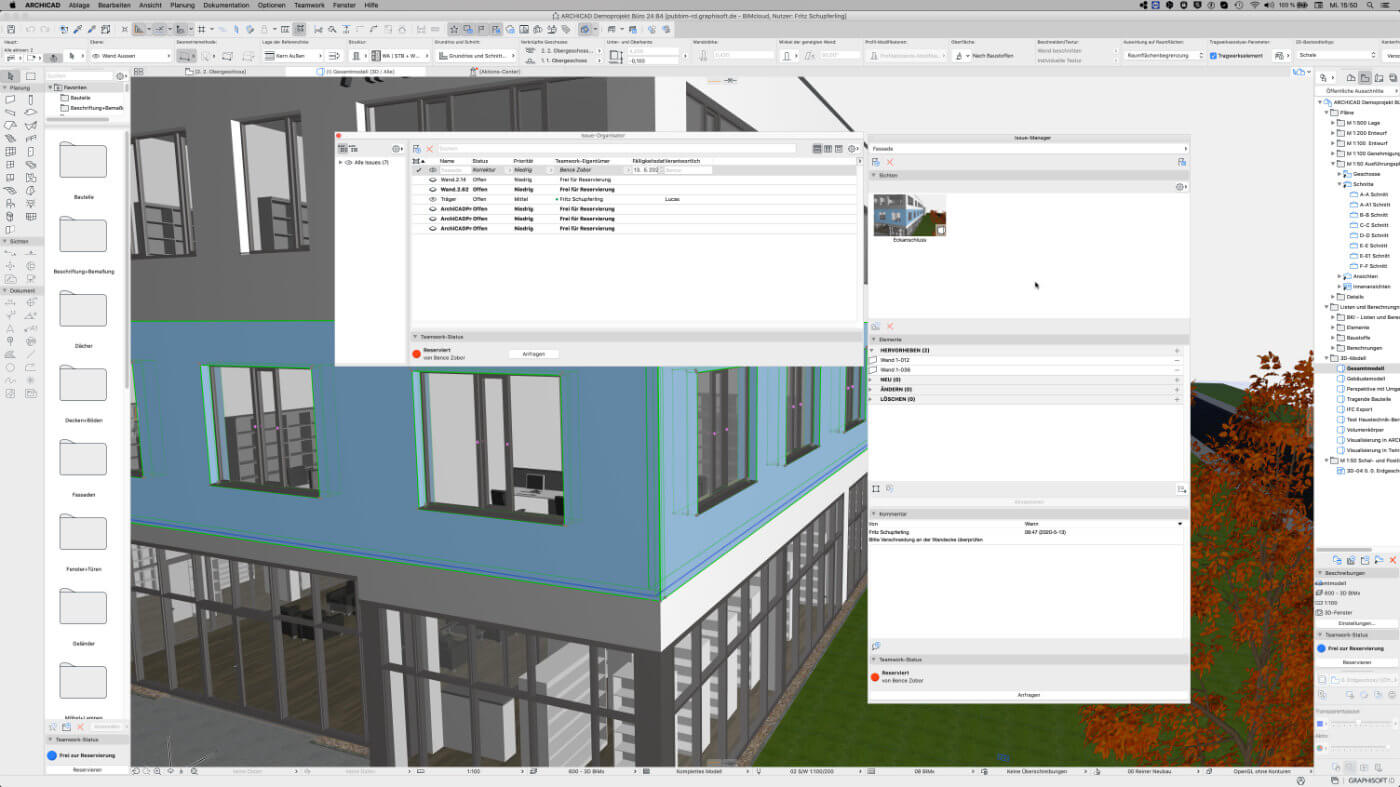Screen dimensions: 1400x787
Task: Collapse the Schnitte branch in the Ausschnitte tree
Action: 1339,184
